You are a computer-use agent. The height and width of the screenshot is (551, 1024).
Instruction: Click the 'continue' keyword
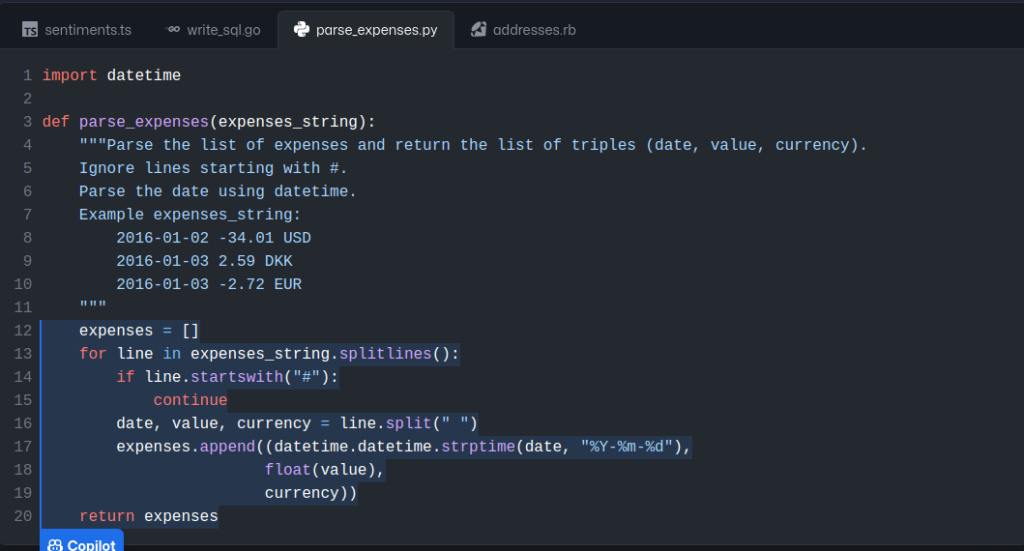pyautogui.click(x=190, y=400)
